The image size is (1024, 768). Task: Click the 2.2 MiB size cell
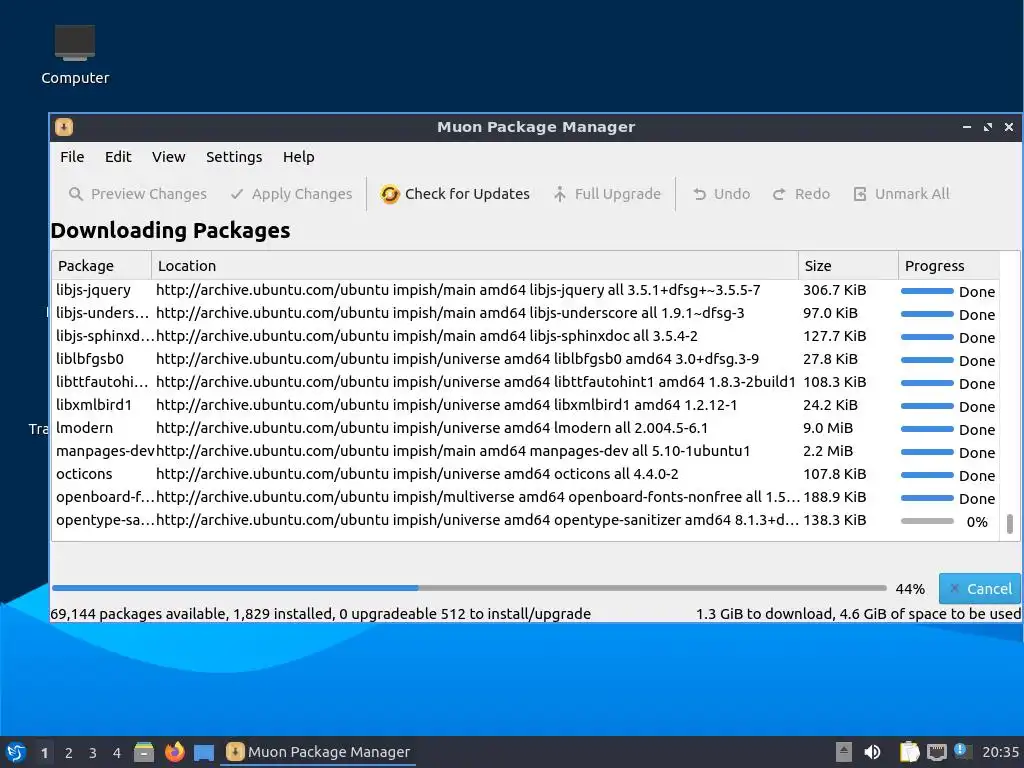click(x=827, y=451)
